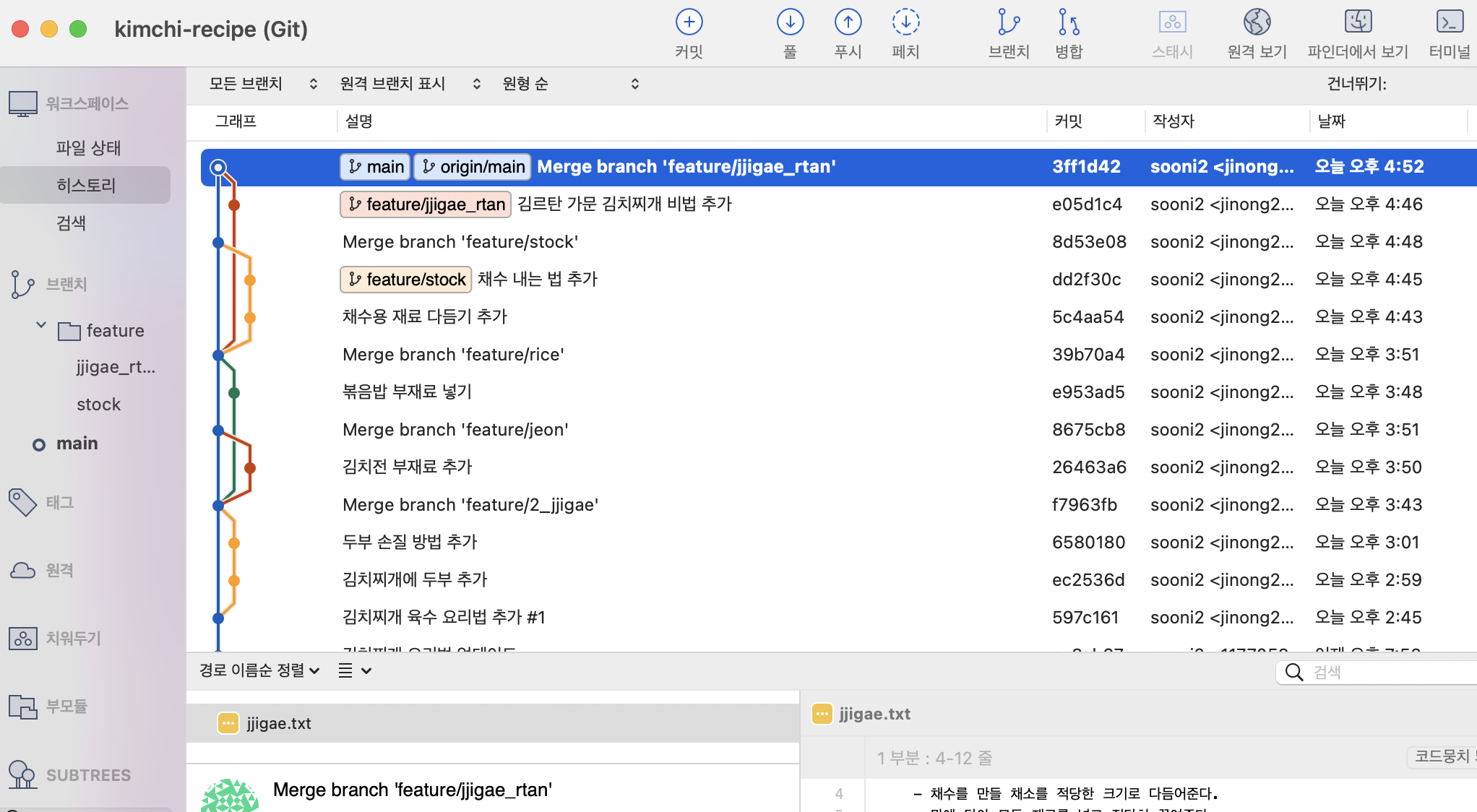Select the stock branch in the sidebar
Image resolution: width=1477 pixels, height=812 pixels.
click(x=98, y=405)
